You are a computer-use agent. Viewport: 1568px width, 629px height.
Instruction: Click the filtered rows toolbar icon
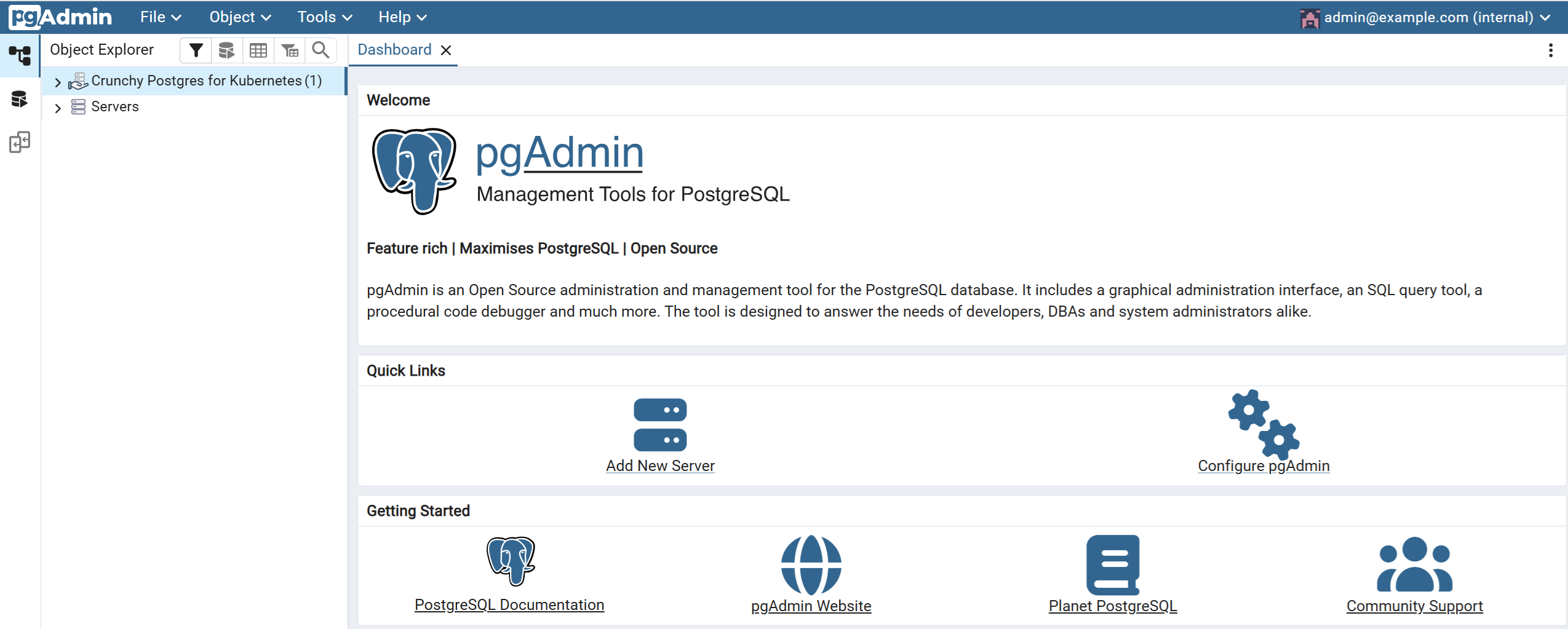pyautogui.click(x=290, y=50)
